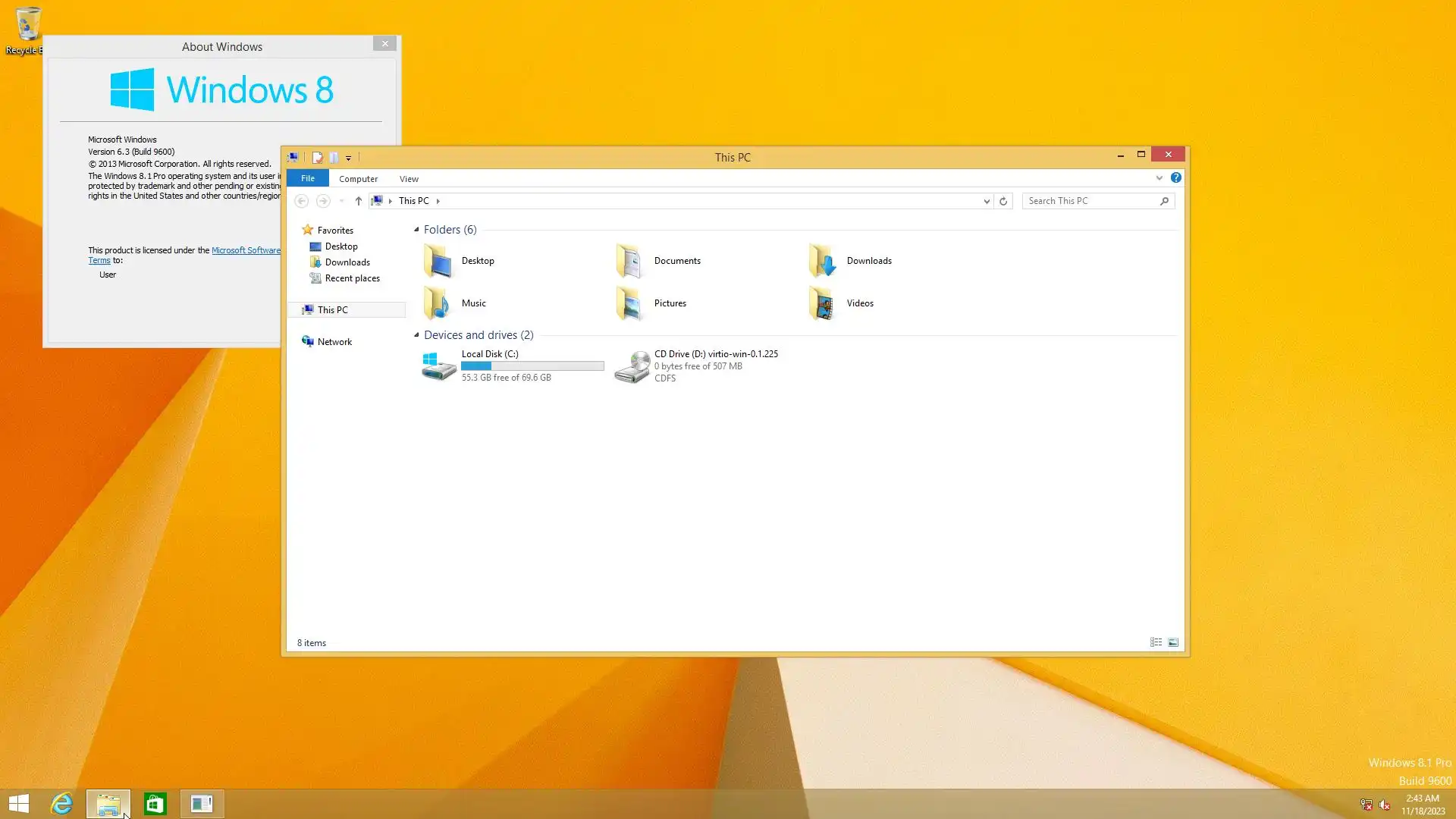Expand the ribbon with the chevron
The height and width of the screenshot is (819, 1456).
pyautogui.click(x=1159, y=178)
